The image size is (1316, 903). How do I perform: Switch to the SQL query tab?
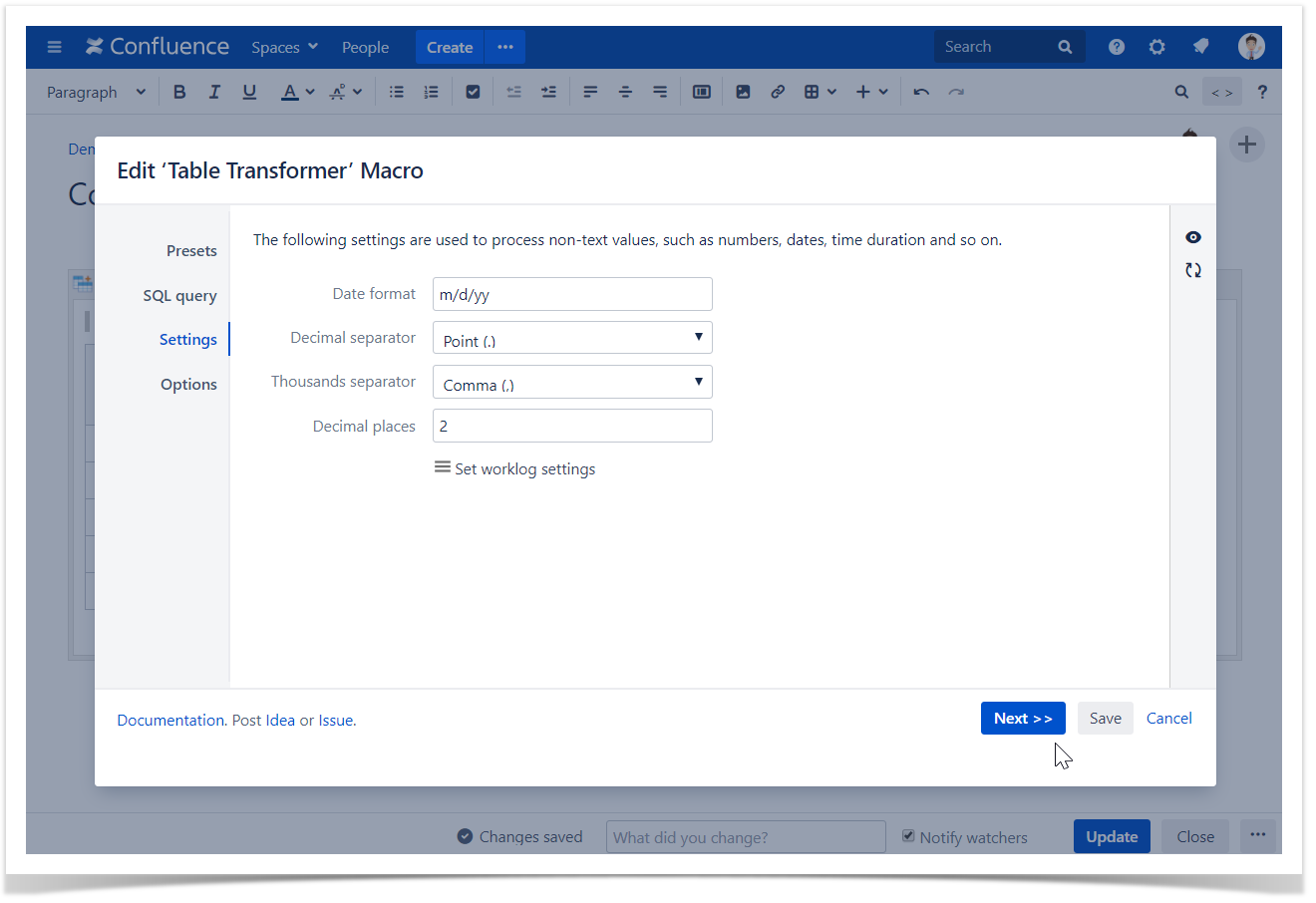[179, 296]
